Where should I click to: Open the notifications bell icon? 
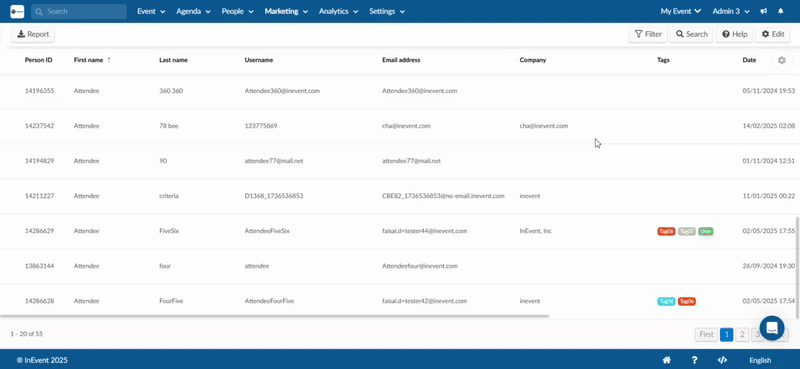[x=781, y=11]
